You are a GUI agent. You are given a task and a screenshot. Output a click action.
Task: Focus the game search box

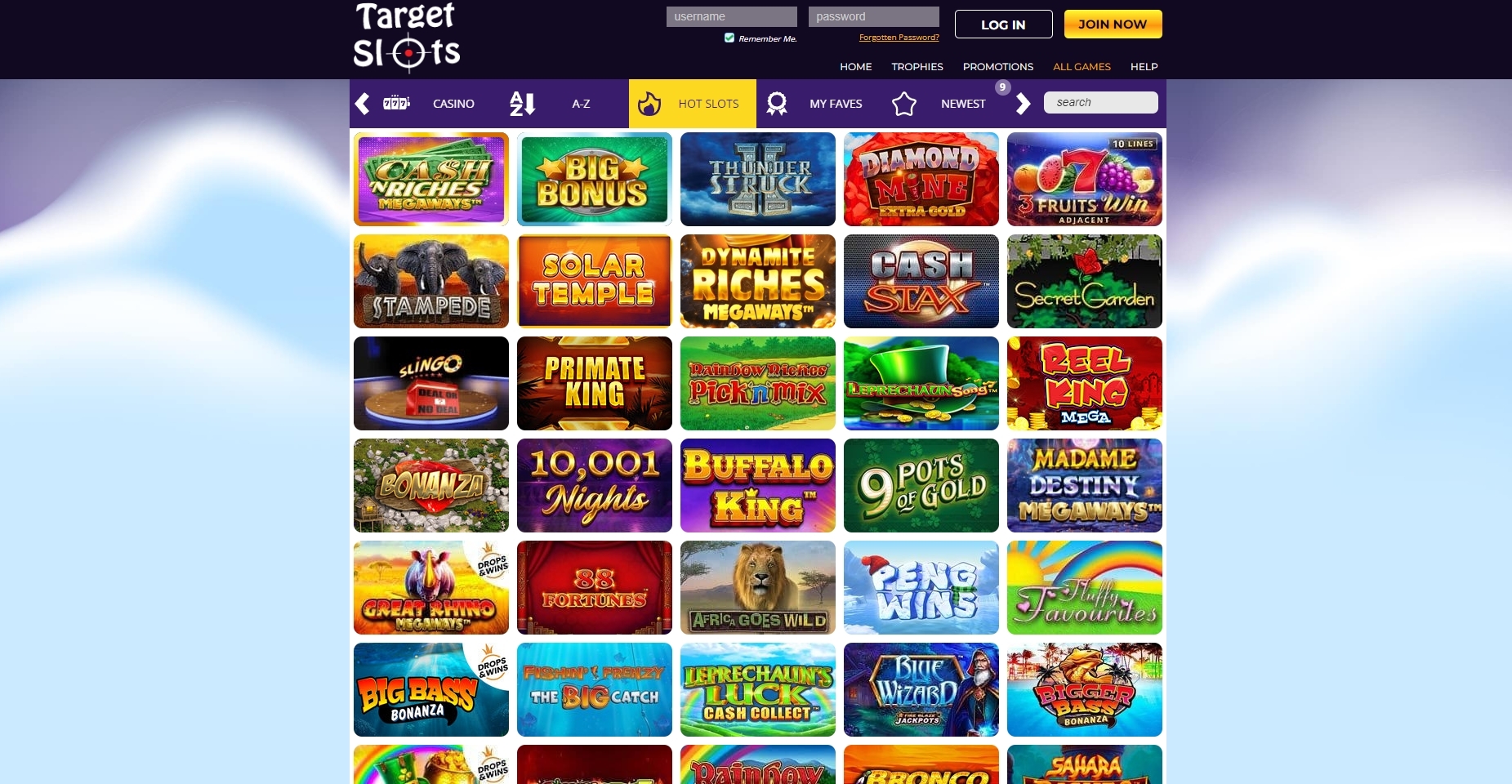point(1101,102)
